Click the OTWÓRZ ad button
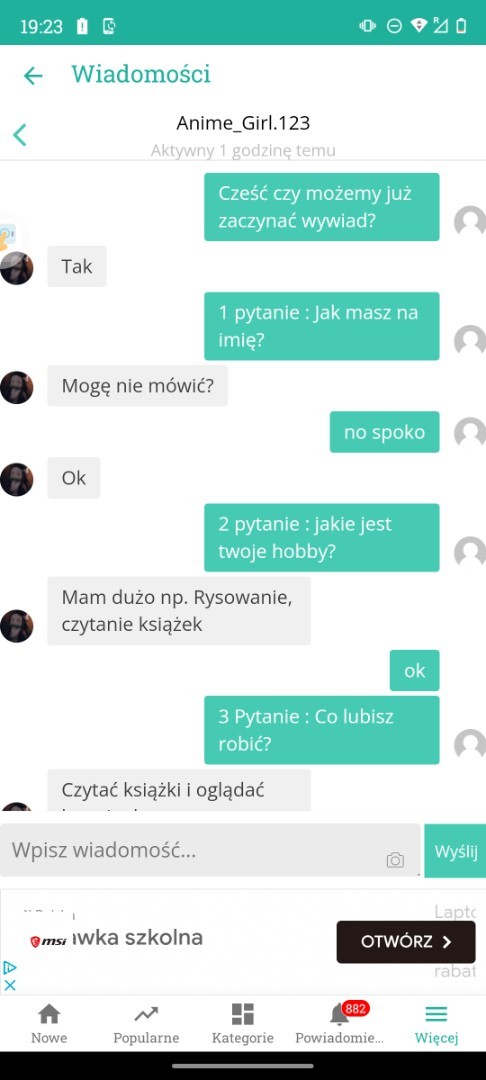The image size is (486, 1080). pyautogui.click(x=405, y=942)
